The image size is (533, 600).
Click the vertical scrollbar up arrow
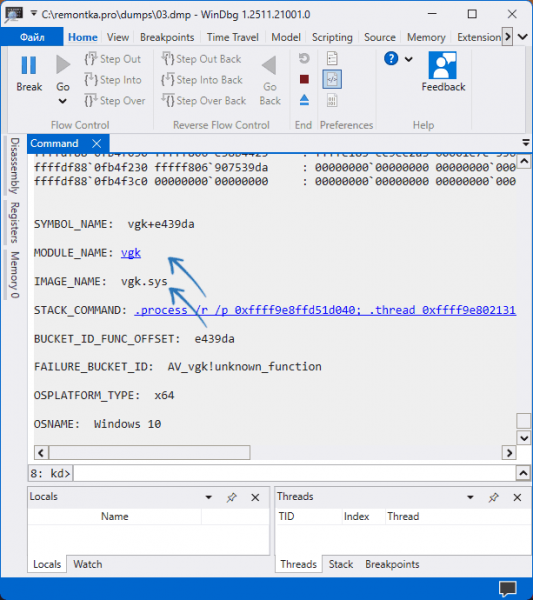coord(524,161)
